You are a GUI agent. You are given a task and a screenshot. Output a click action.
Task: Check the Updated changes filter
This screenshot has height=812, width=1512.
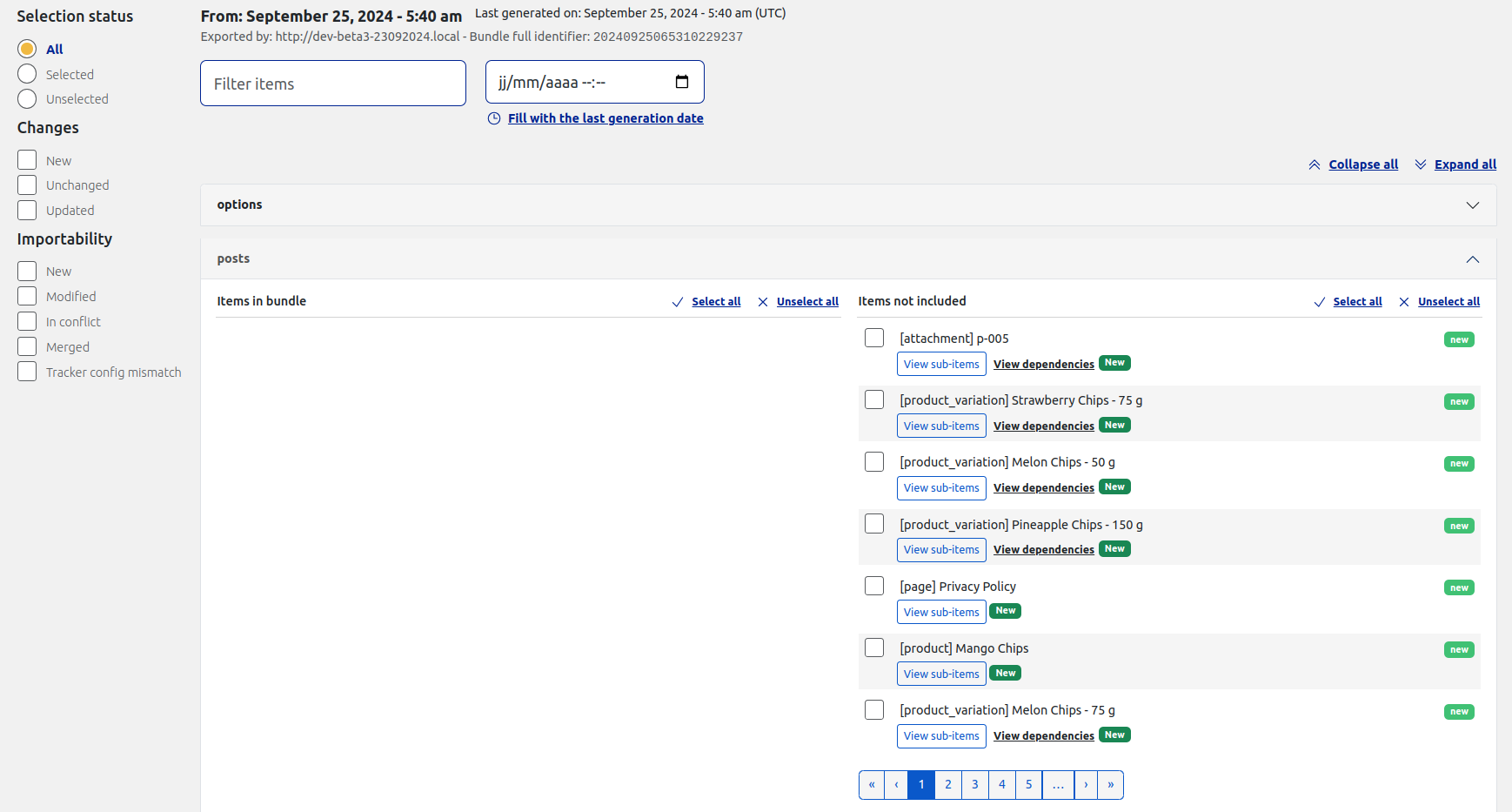[x=27, y=210]
